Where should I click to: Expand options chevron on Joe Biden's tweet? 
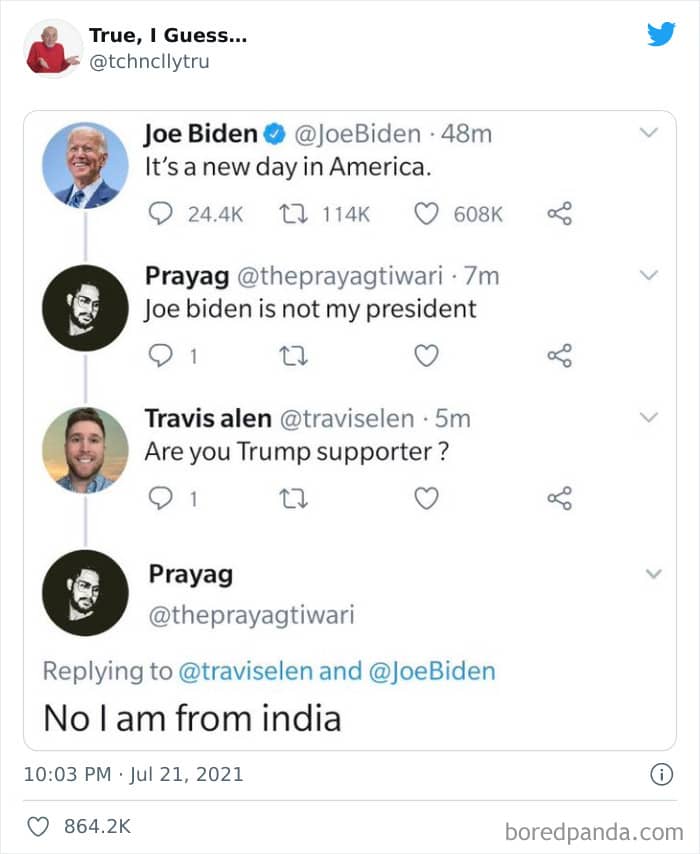pos(650,132)
